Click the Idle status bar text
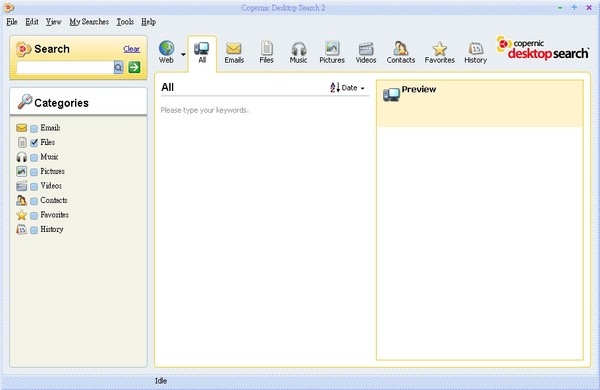The width and height of the screenshot is (600, 390). coord(161,381)
